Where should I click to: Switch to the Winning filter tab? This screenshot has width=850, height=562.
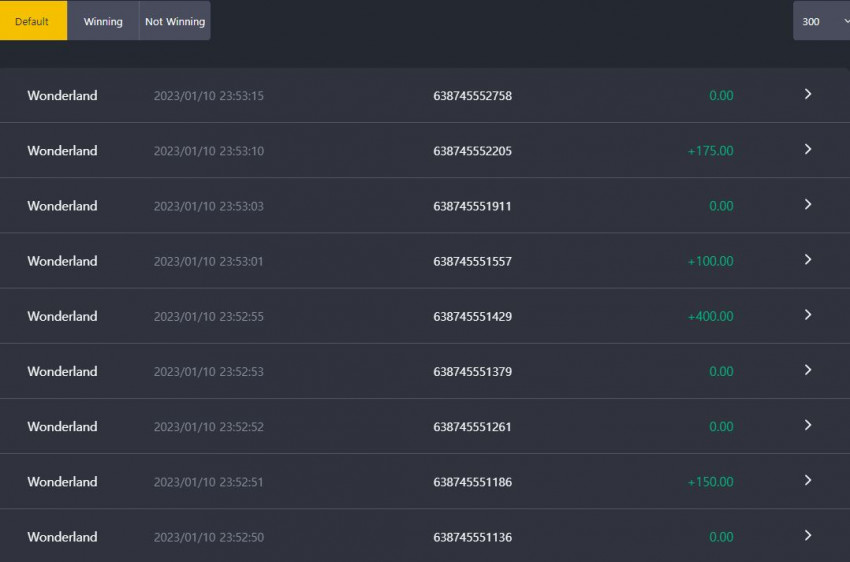pos(103,21)
